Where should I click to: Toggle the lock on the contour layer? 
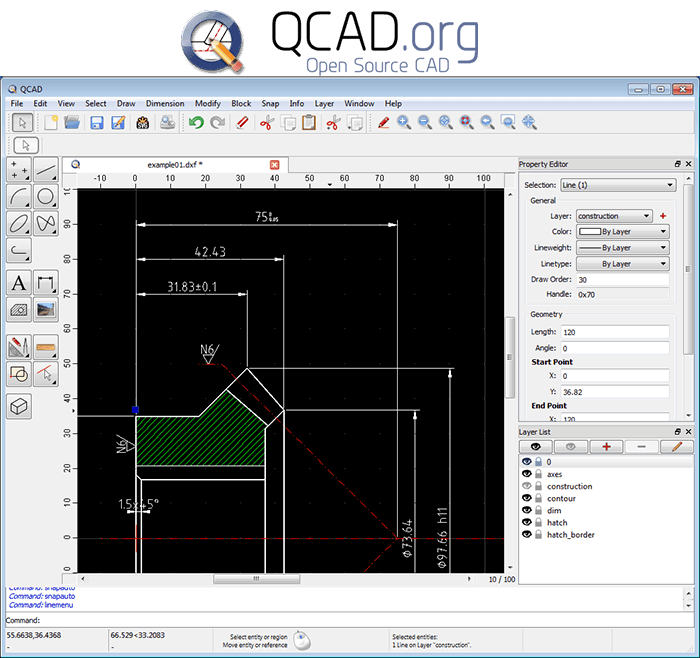coord(538,498)
